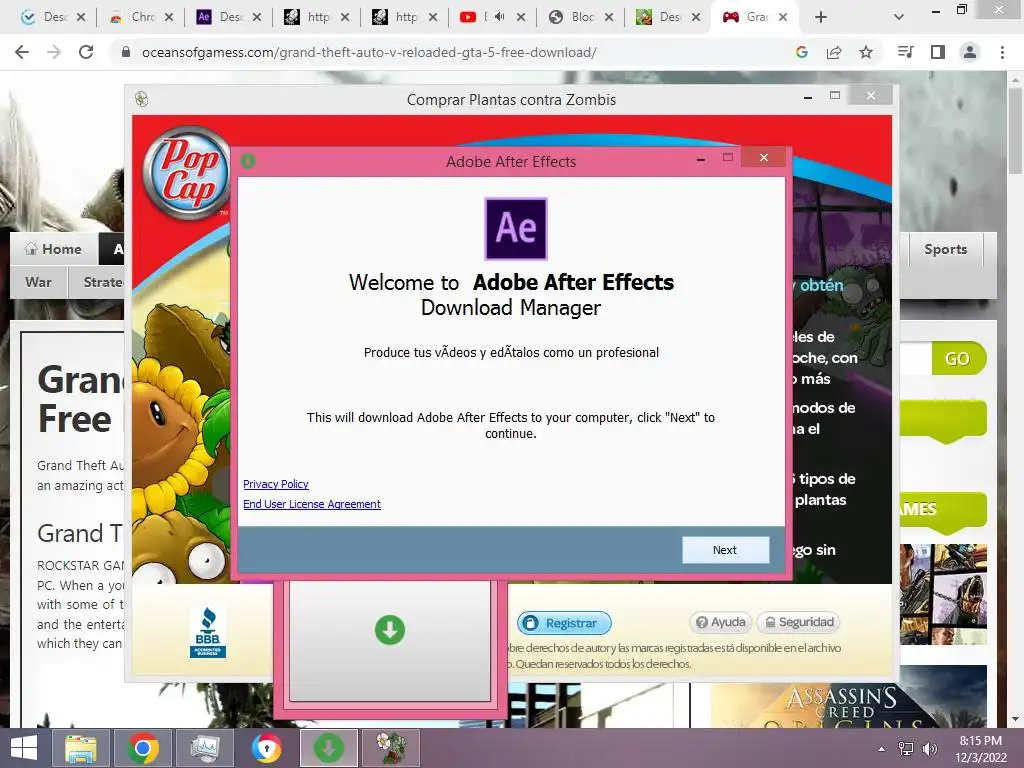Open the Chromium-like browser taskbar icon
The width and height of the screenshot is (1024, 768).
click(266, 748)
